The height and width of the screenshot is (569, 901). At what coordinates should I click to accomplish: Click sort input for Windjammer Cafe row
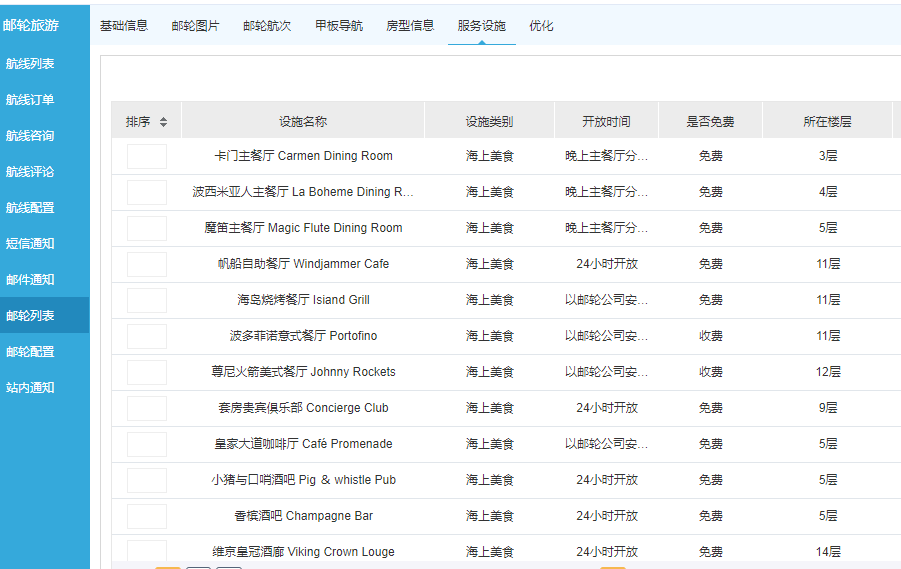tap(147, 264)
